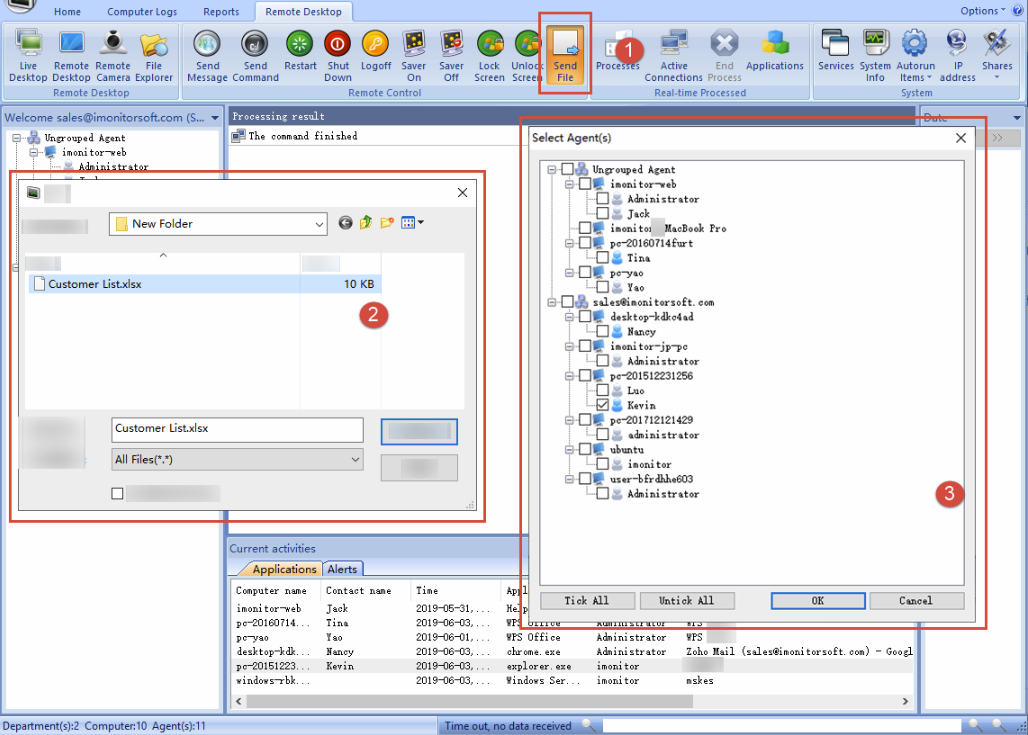Click the Lock Screen icon

click(489, 56)
